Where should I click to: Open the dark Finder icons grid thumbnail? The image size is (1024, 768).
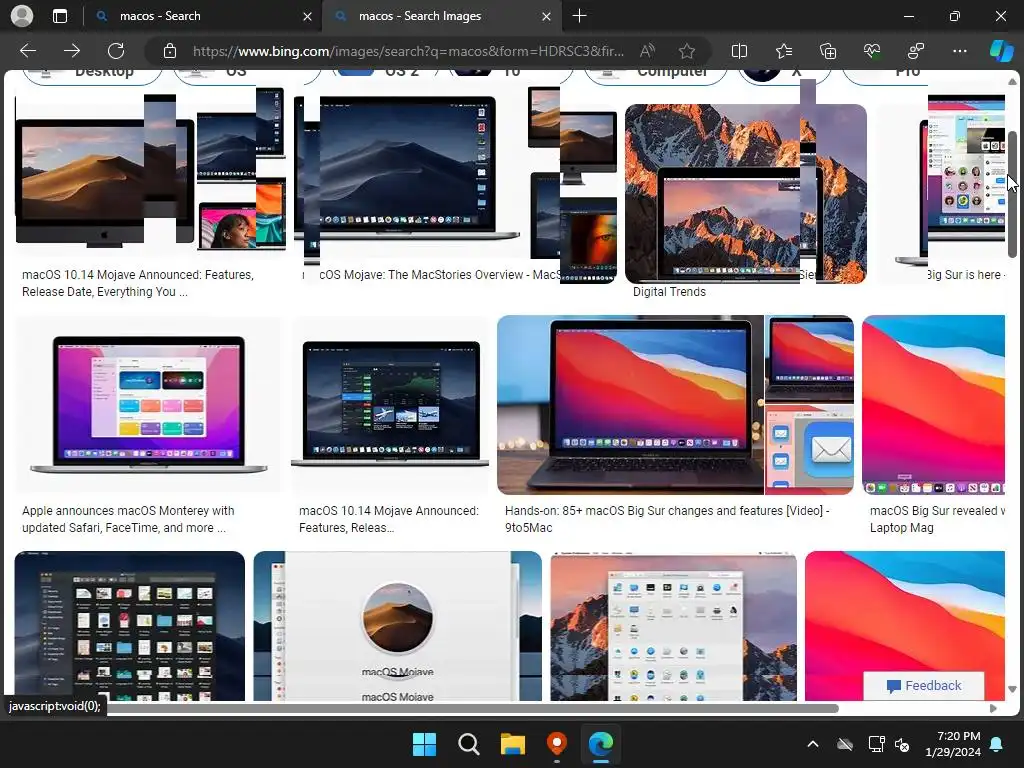tap(129, 626)
